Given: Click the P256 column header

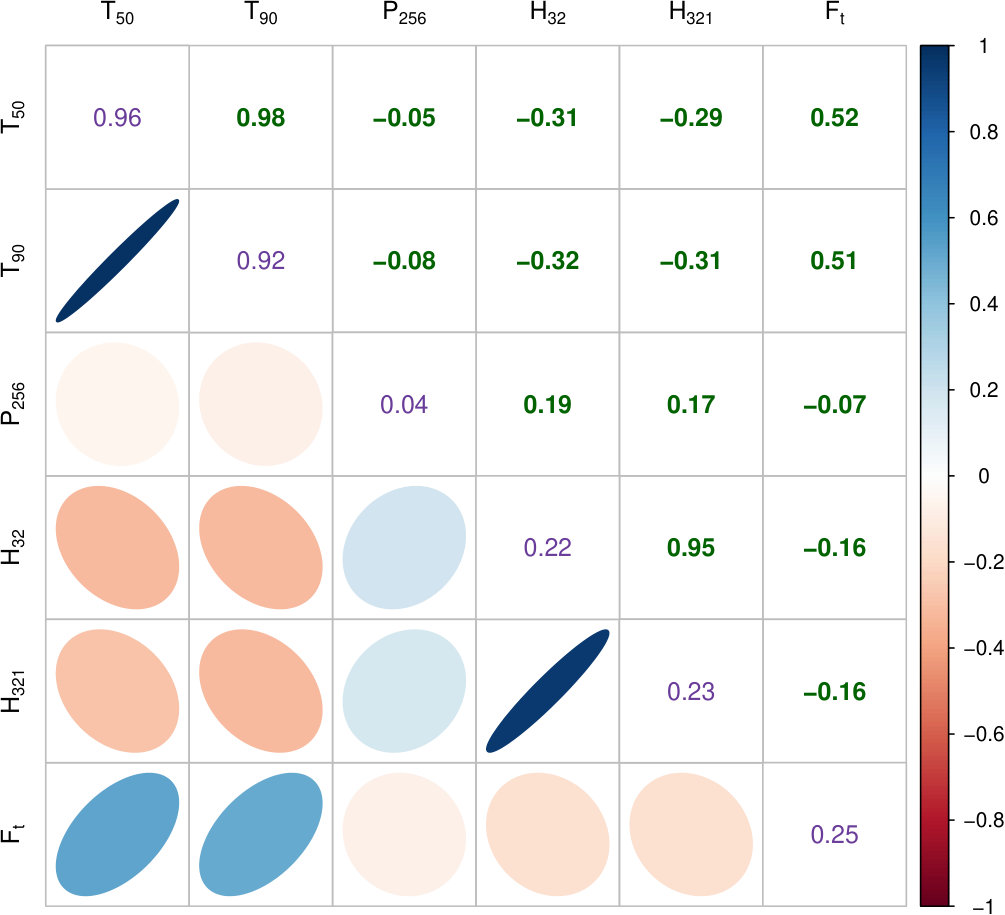Looking at the screenshot, I should tap(404, 14).
